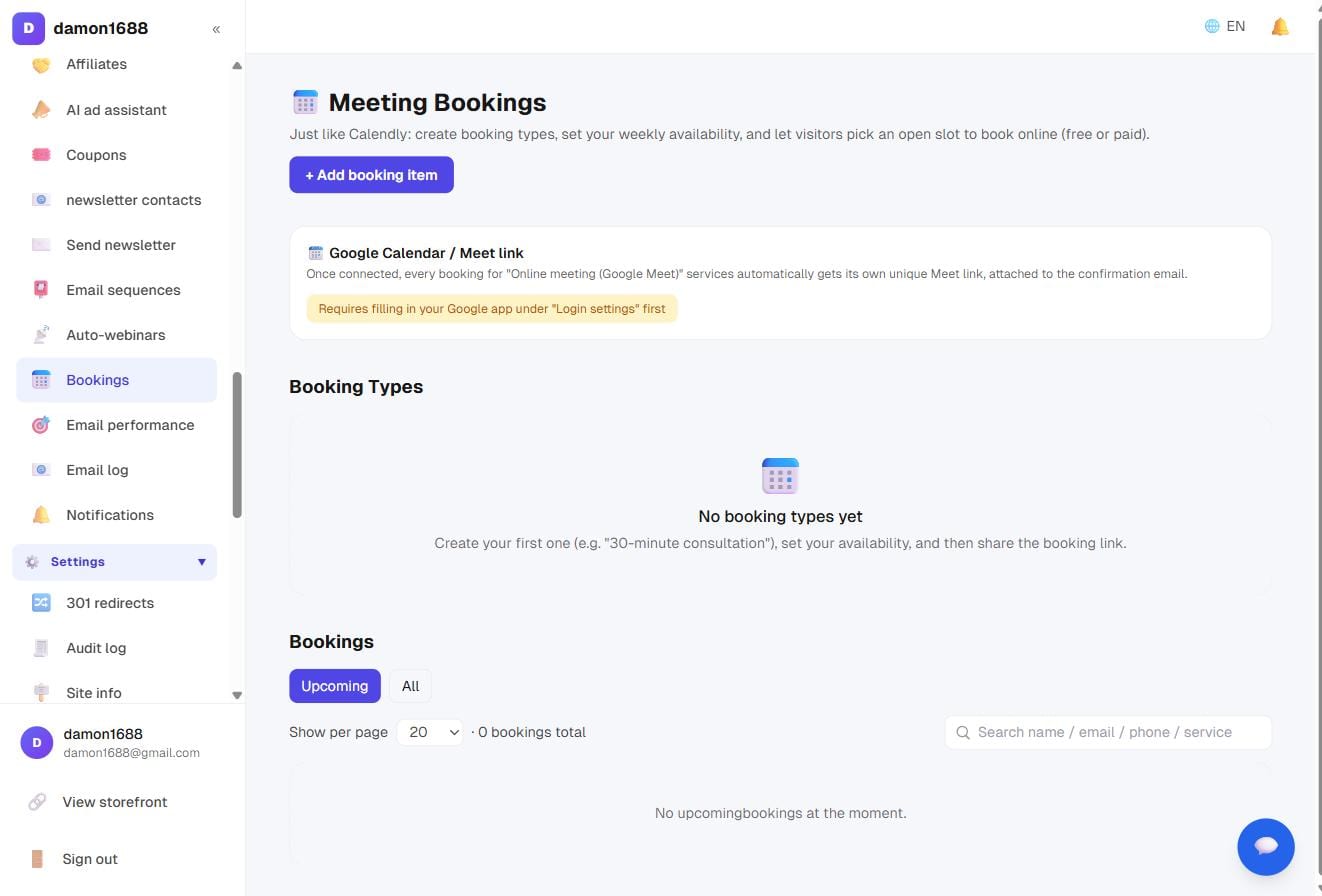Open the notification bell in top bar
The width and height of the screenshot is (1322, 896).
pyautogui.click(x=1280, y=27)
